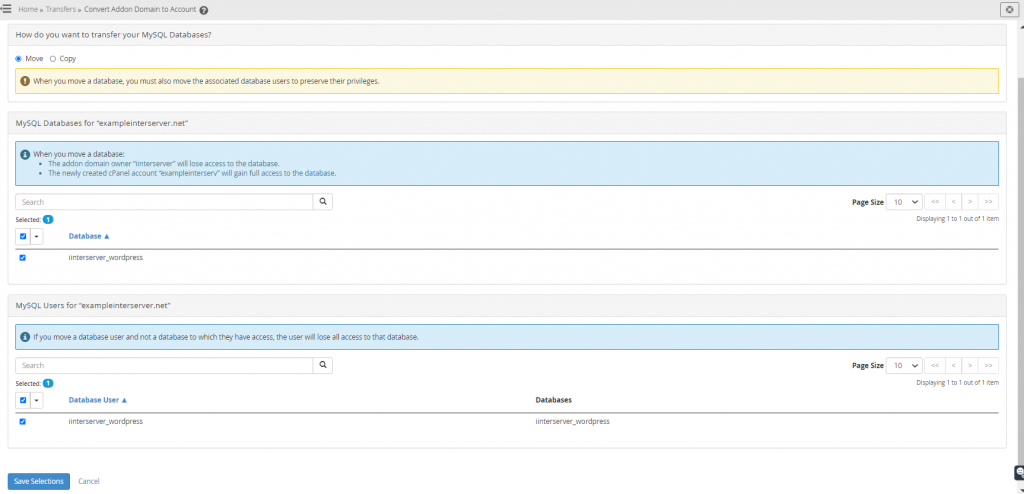Click the Save Selections button
1024x494 pixels.
[x=39, y=481]
